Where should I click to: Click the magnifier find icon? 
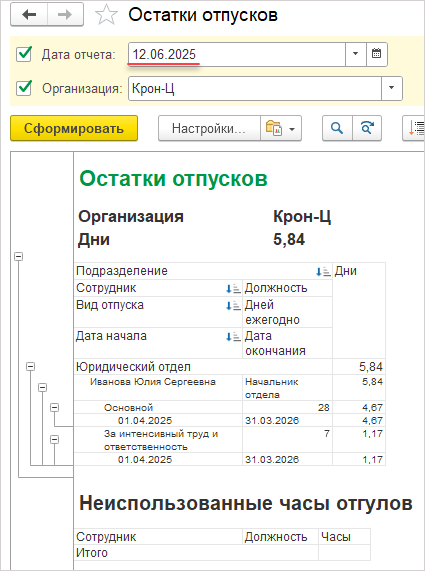pos(337,128)
